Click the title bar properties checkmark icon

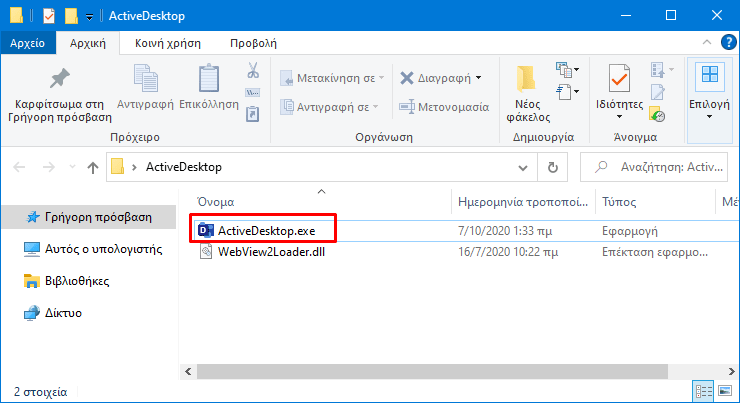coord(49,16)
